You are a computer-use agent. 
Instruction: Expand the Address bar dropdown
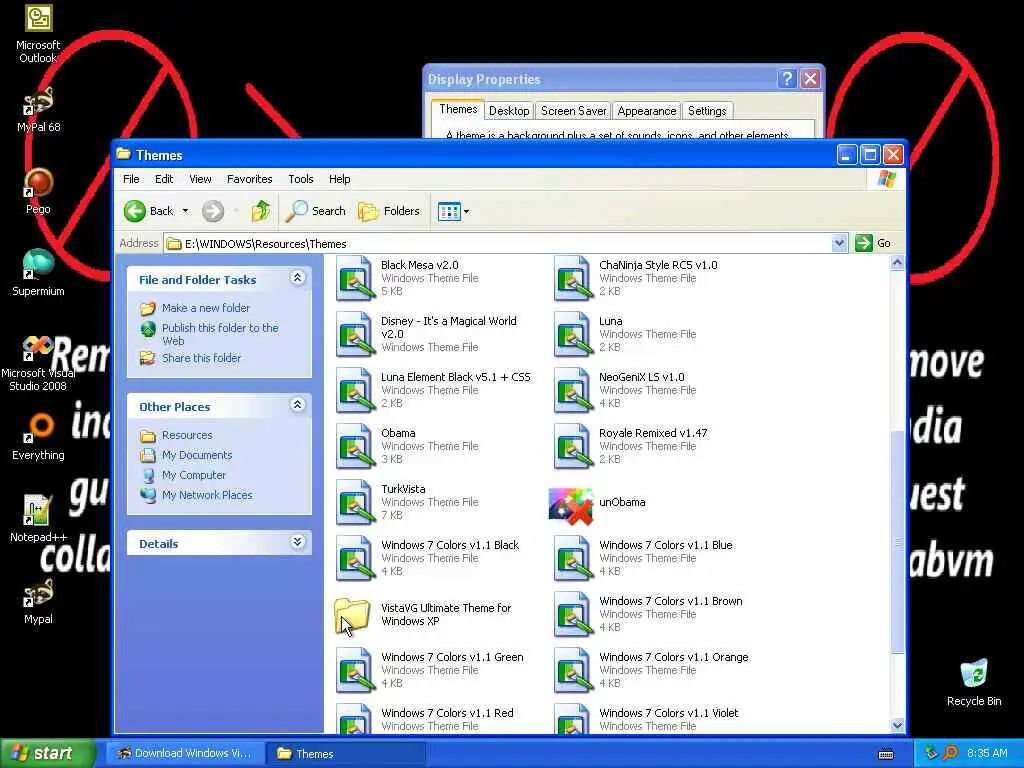click(x=839, y=243)
